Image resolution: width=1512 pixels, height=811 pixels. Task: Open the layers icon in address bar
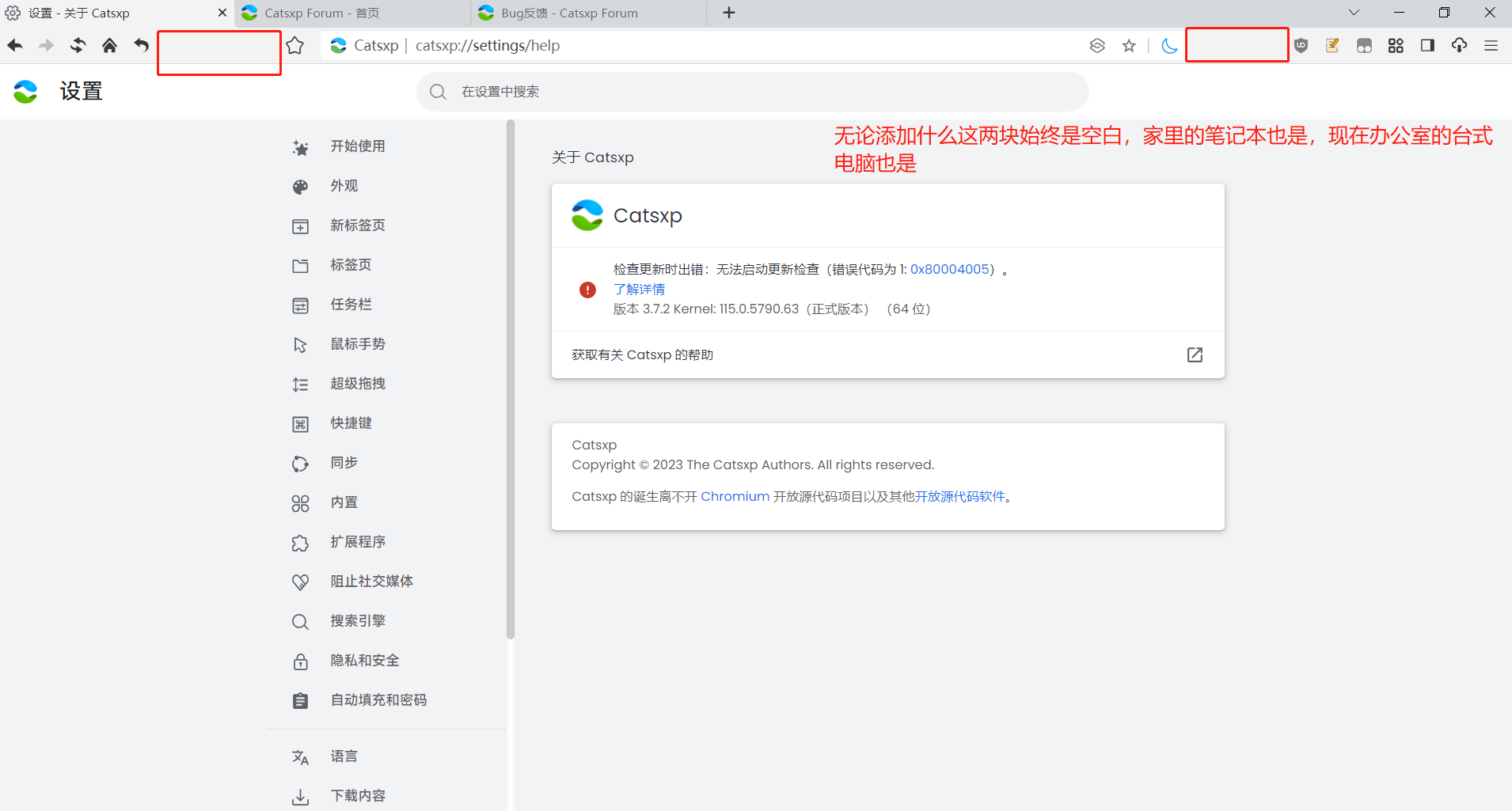(1097, 46)
